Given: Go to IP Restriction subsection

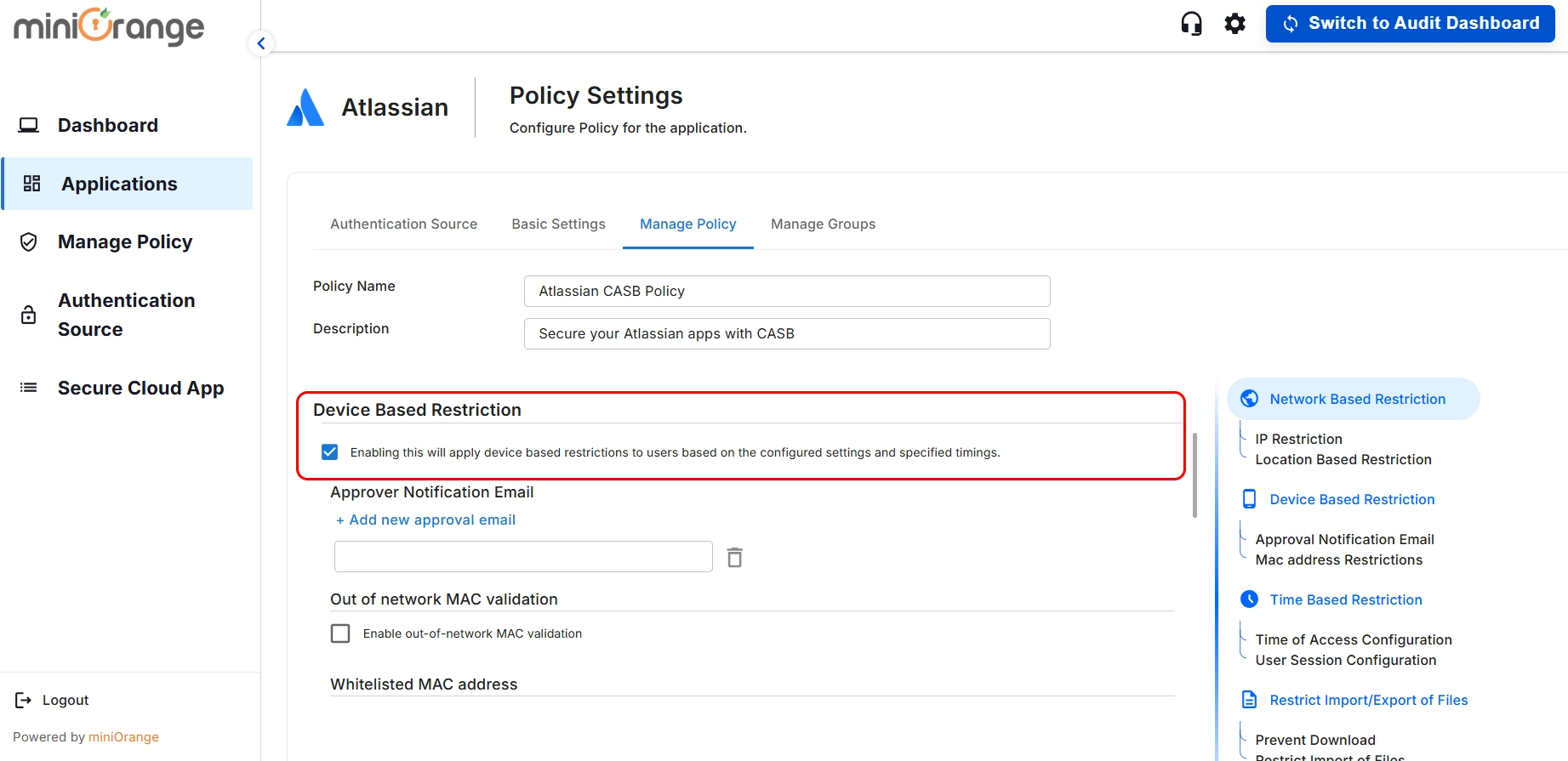Looking at the screenshot, I should pyautogui.click(x=1298, y=439).
